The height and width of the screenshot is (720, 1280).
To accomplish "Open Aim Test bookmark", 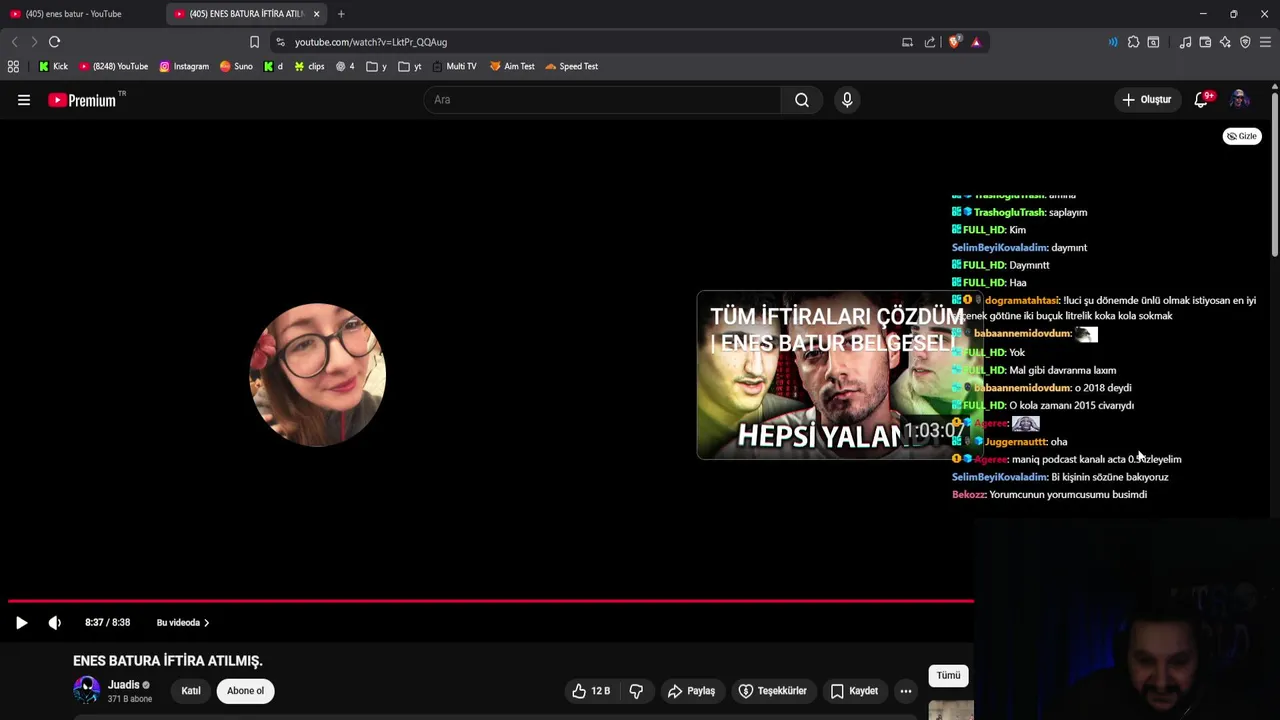I will point(512,66).
